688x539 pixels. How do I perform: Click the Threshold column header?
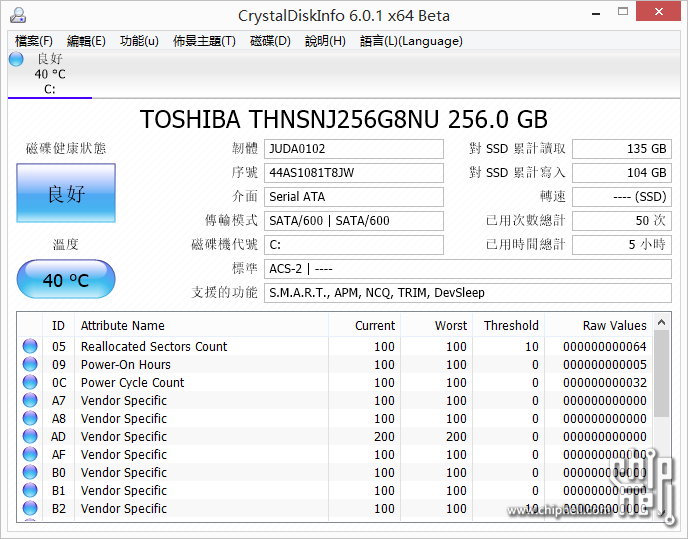508,325
